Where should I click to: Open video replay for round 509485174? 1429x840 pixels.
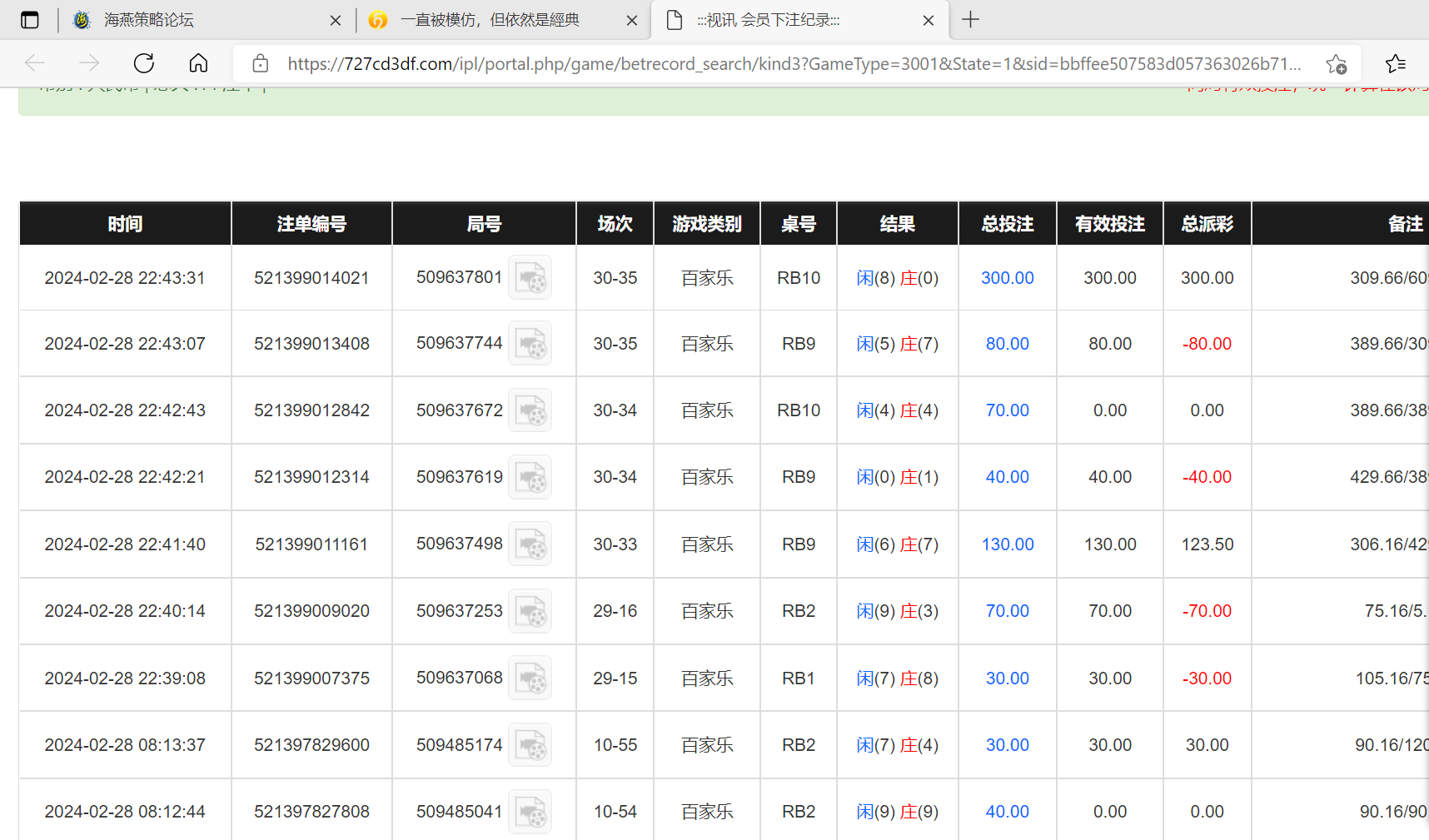(530, 745)
